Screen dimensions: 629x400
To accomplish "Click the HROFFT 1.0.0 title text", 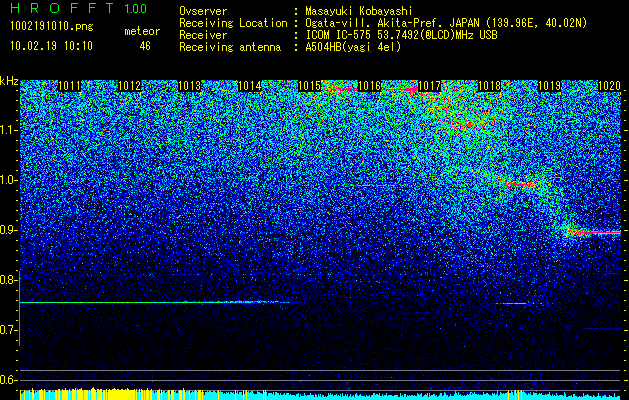I will click(79, 8).
